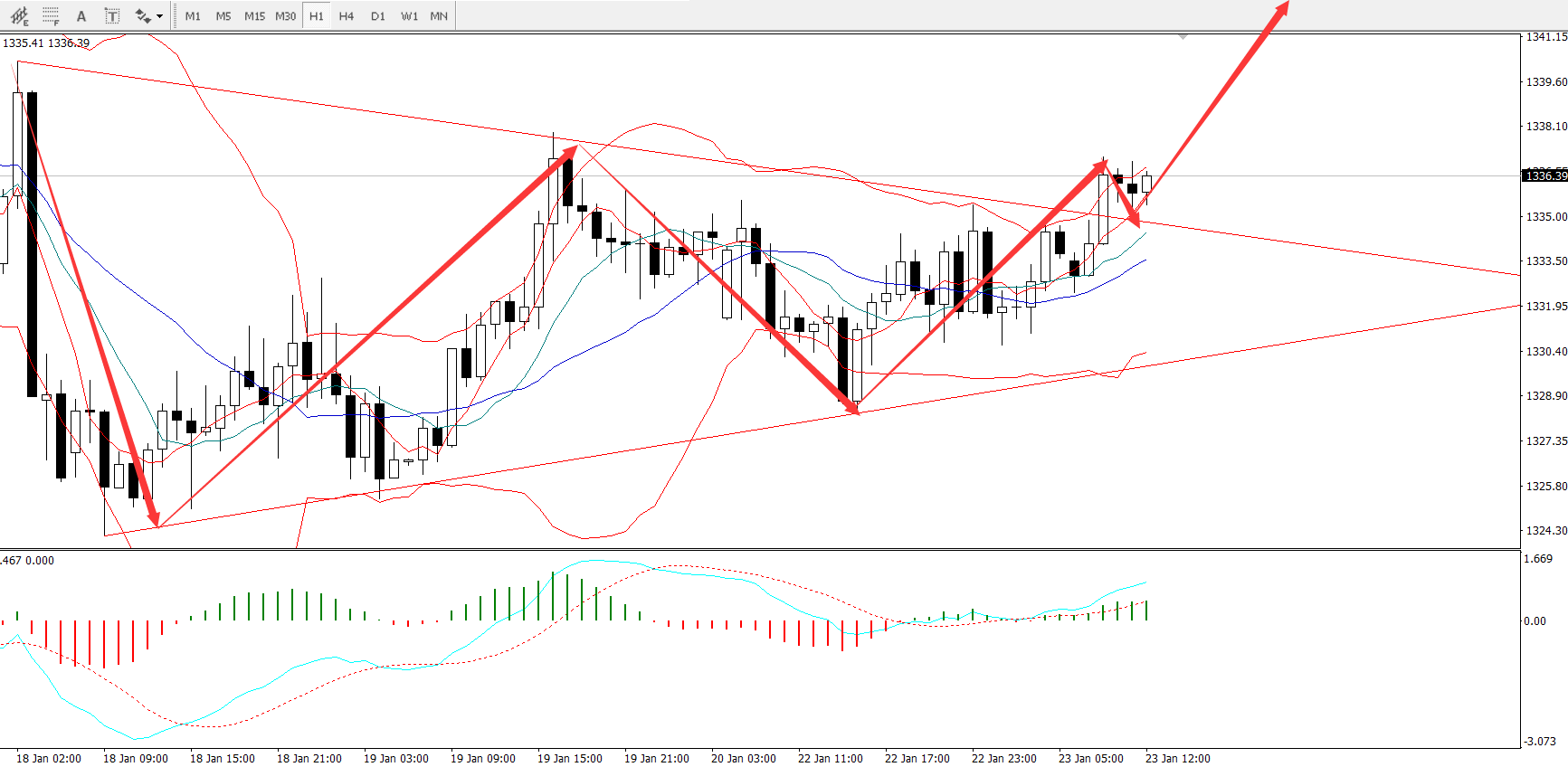Pick the Text Label tool
1568x767 pixels.
point(111,16)
